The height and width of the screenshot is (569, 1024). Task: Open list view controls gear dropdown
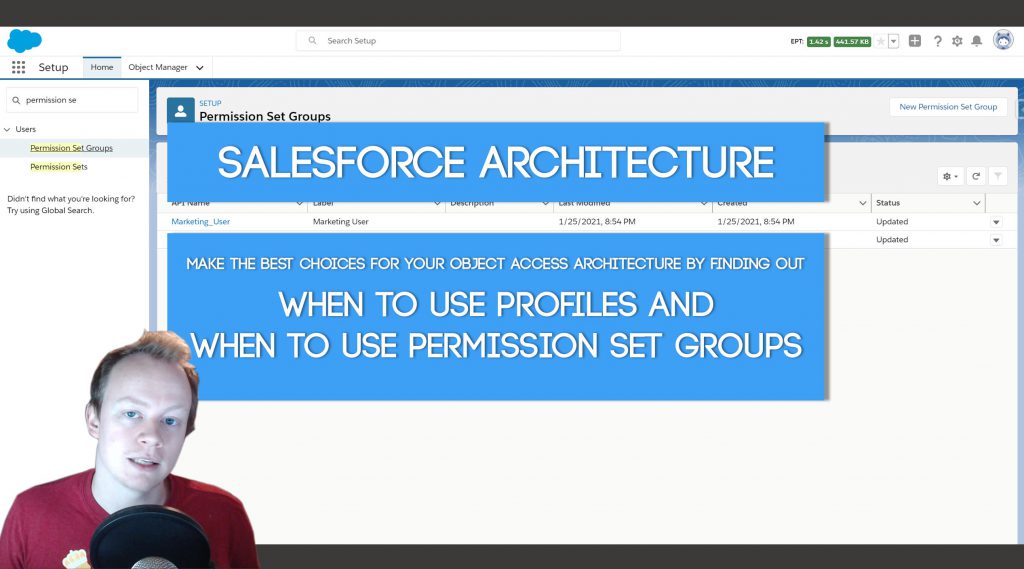point(950,176)
